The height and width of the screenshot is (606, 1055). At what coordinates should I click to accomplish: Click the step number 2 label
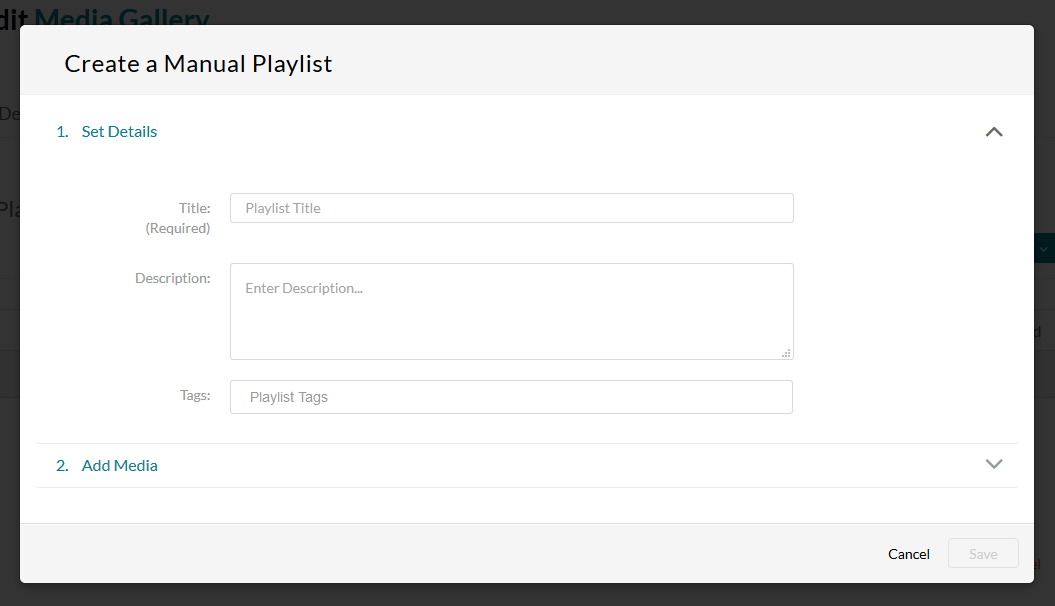(x=62, y=465)
